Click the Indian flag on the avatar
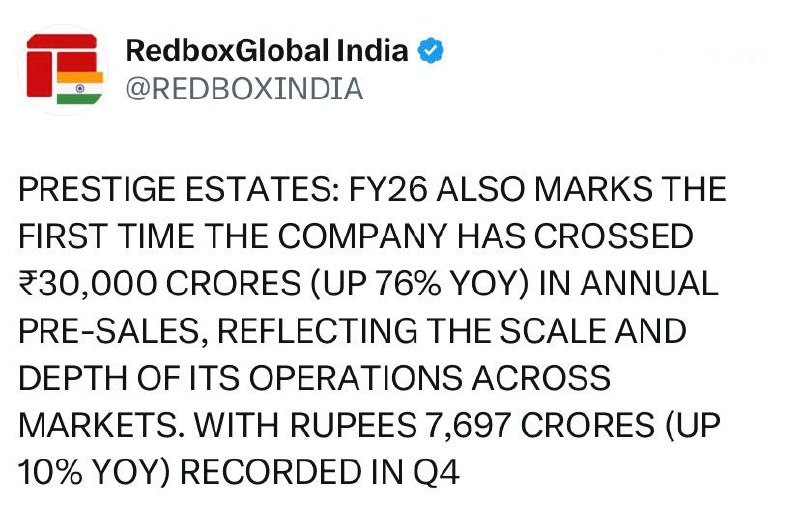Image resolution: width=800 pixels, height=529 pixels. click(x=80, y=87)
